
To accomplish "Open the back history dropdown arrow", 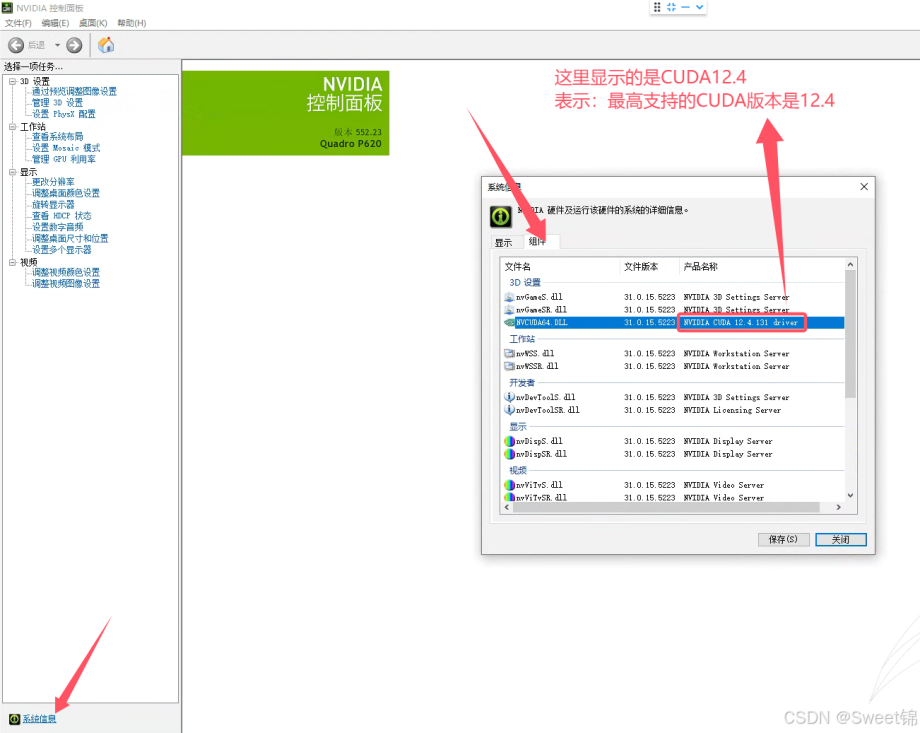I will tap(57, 45).
